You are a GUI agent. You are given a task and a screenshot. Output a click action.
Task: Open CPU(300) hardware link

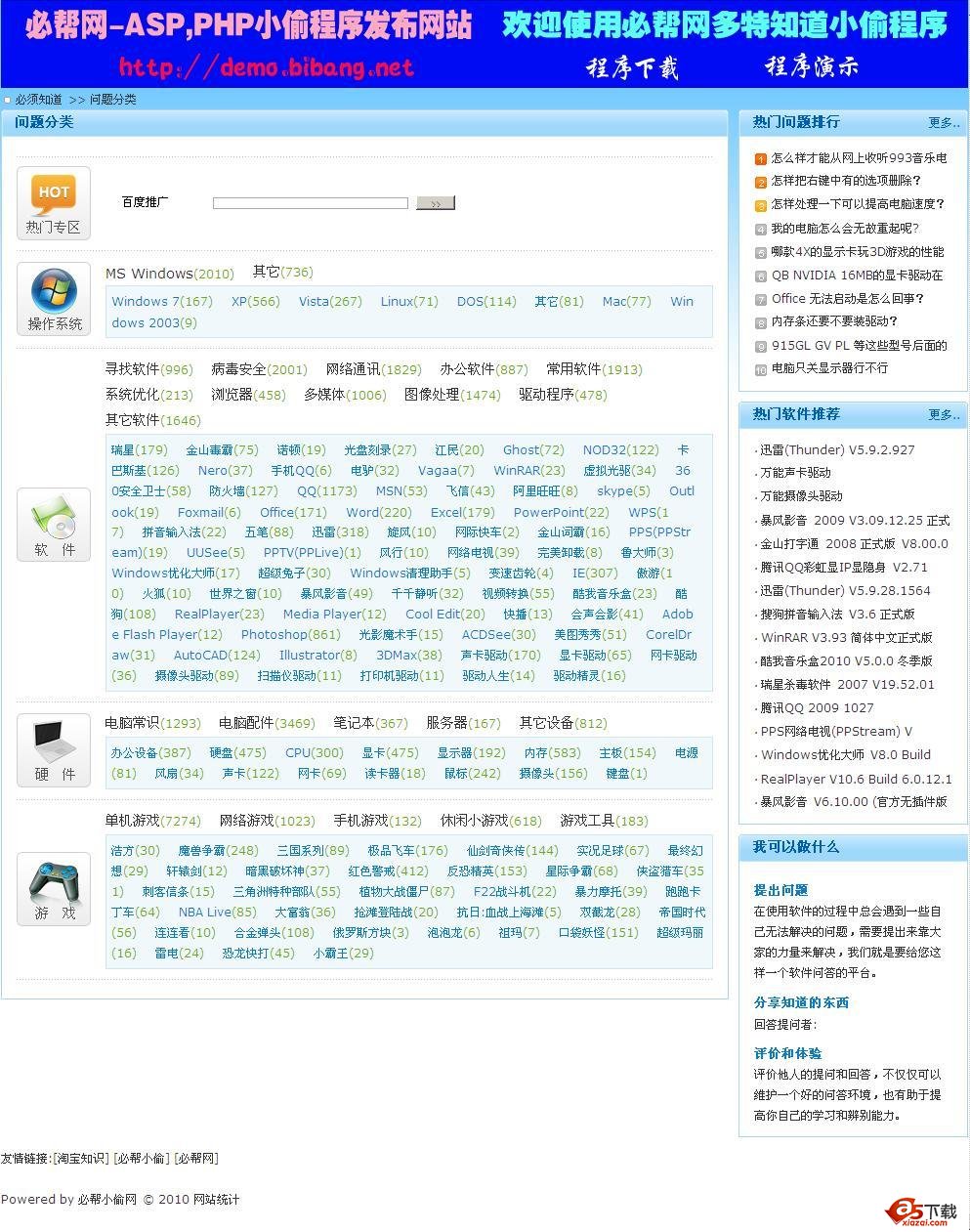click(315, 753)
